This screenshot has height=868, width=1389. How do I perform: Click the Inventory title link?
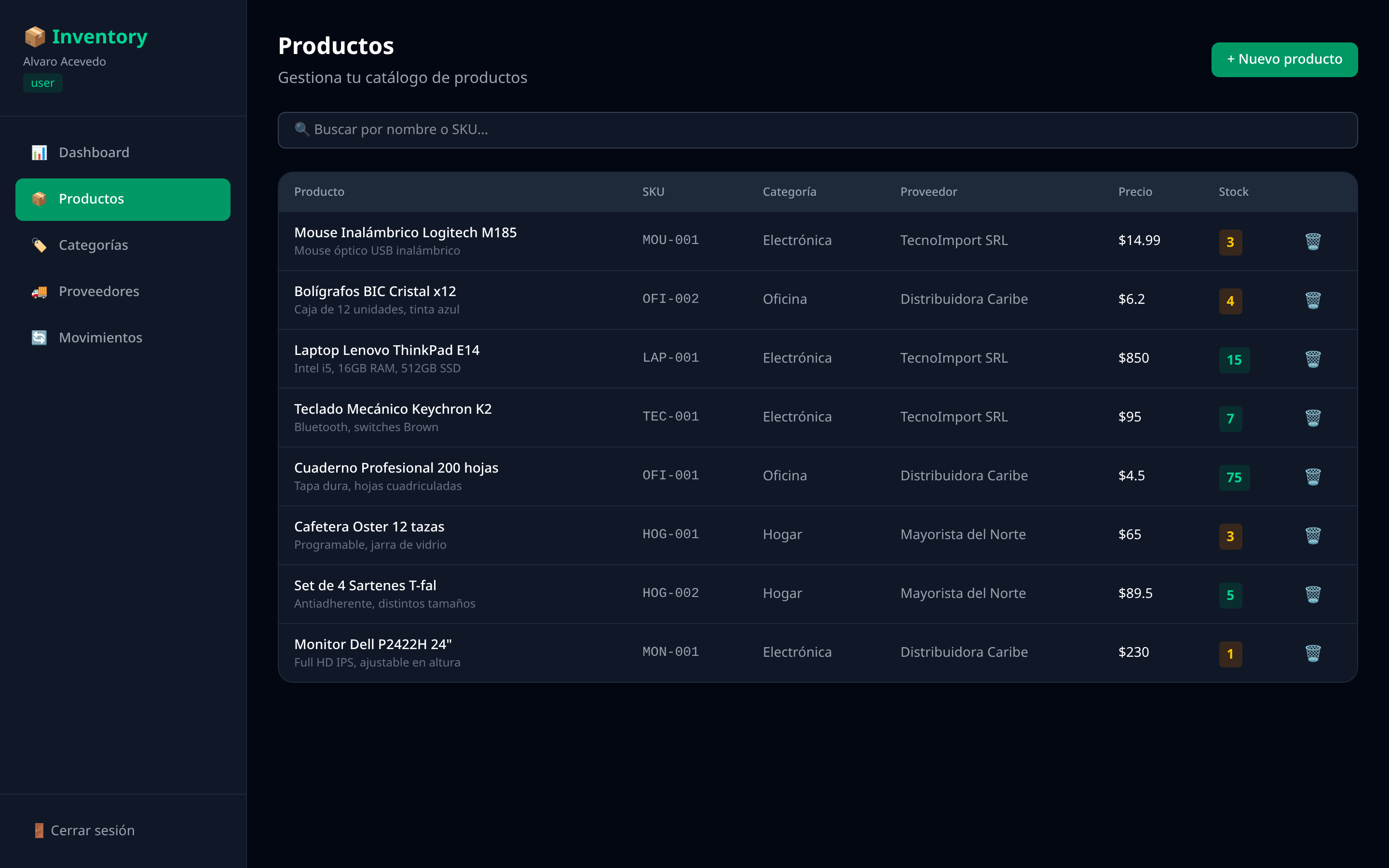pyautogui.click(x=100, y=37)
